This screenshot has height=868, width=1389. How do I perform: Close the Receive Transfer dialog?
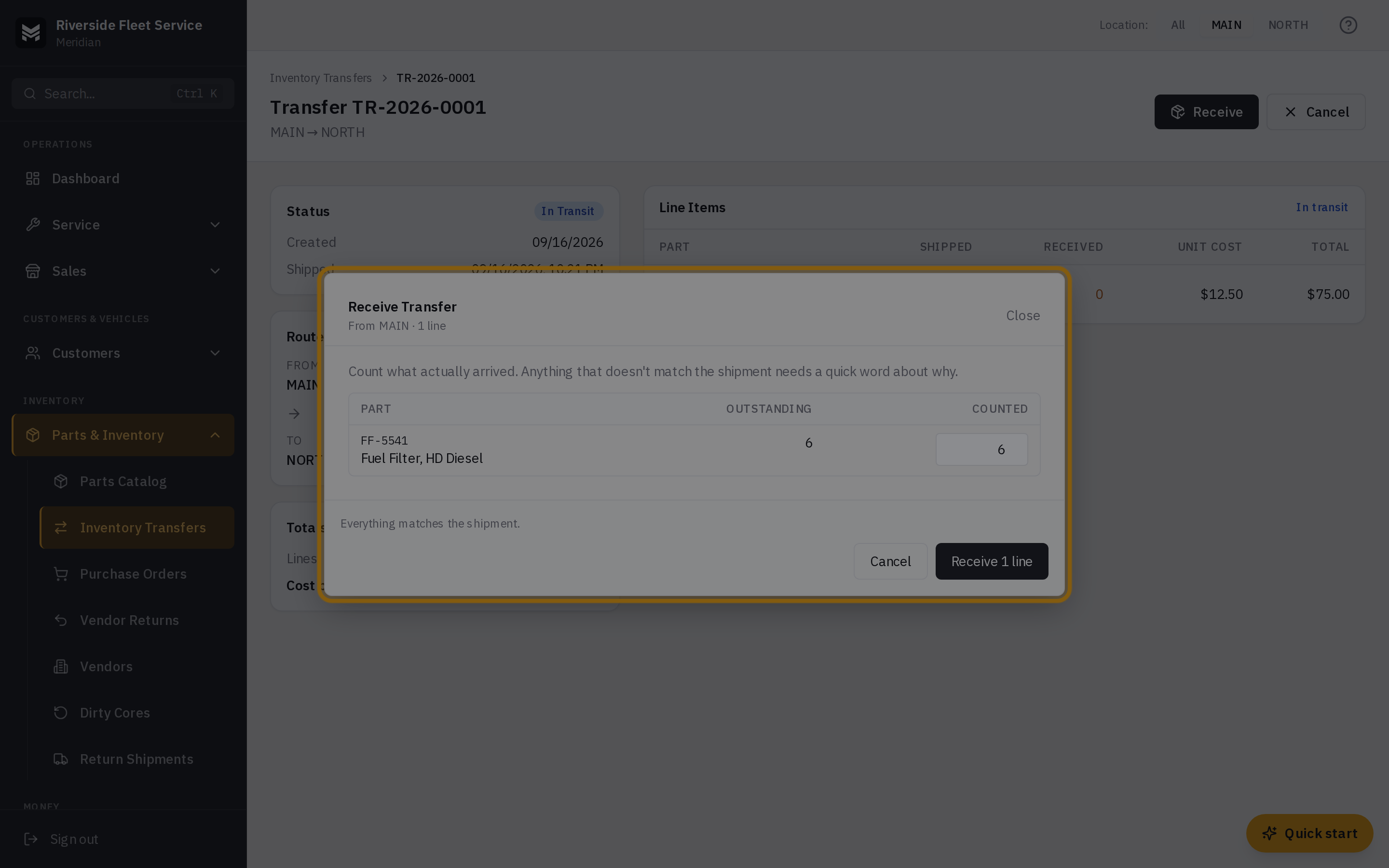pyautogui.click(x=1022, y=315)
